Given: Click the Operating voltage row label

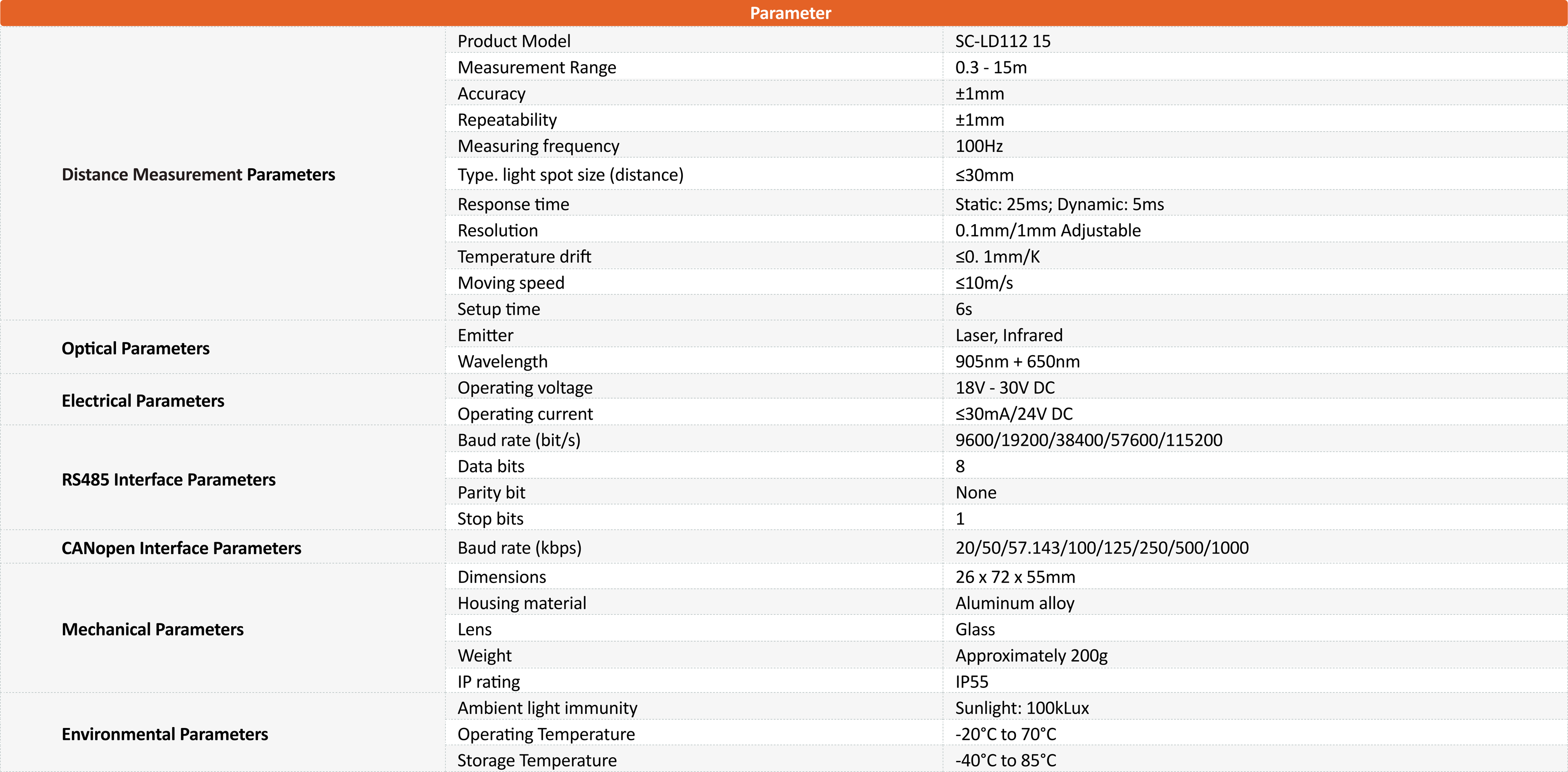Looking at the screenshot, I should 525,387.
